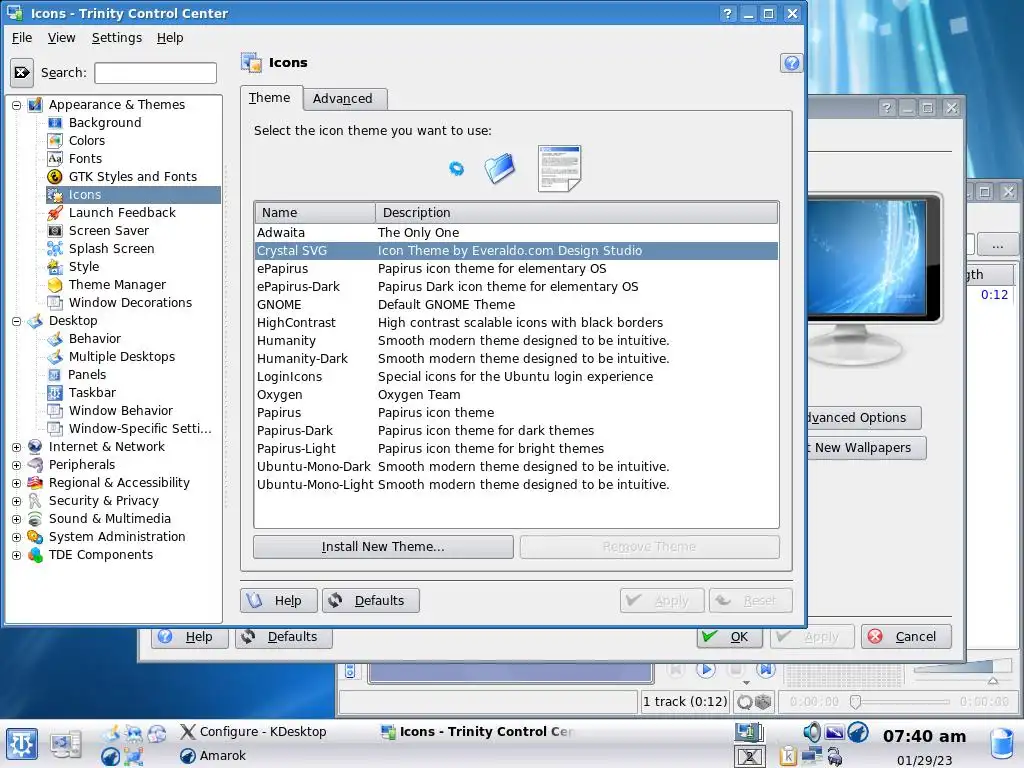1024x768 pixels.
Task: Toggle Amarok random mode dice button
Action: click(x=763, y=702)
